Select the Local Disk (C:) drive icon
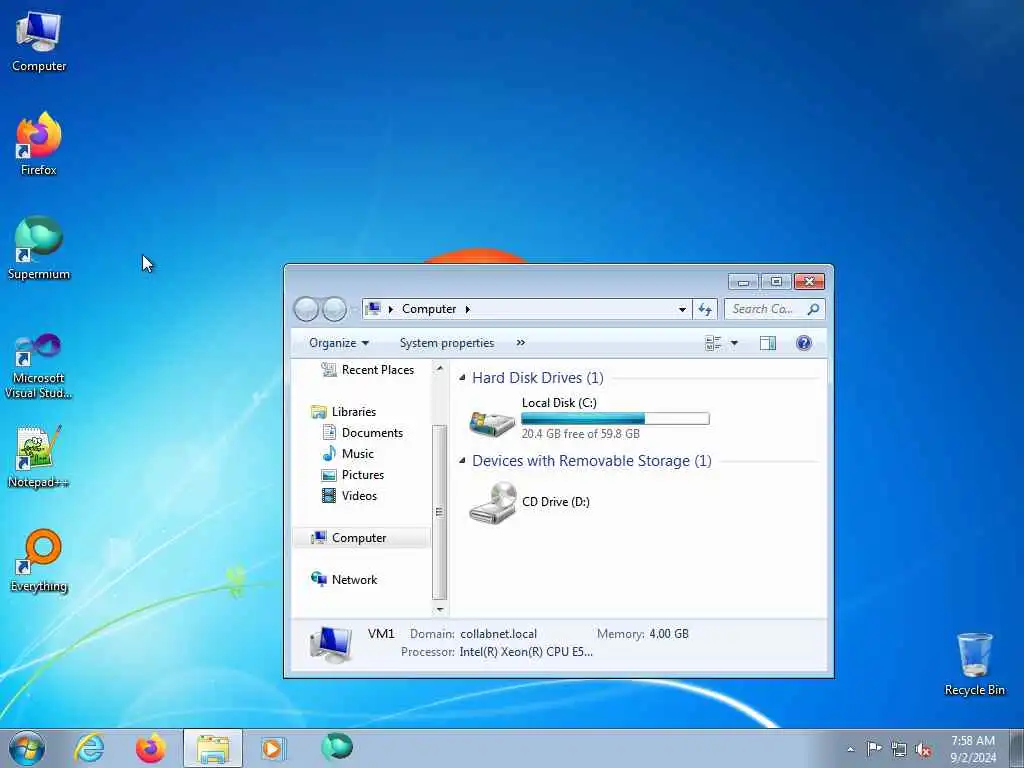Viewport: 1024px width, 768px height. (x=492, y=423)
